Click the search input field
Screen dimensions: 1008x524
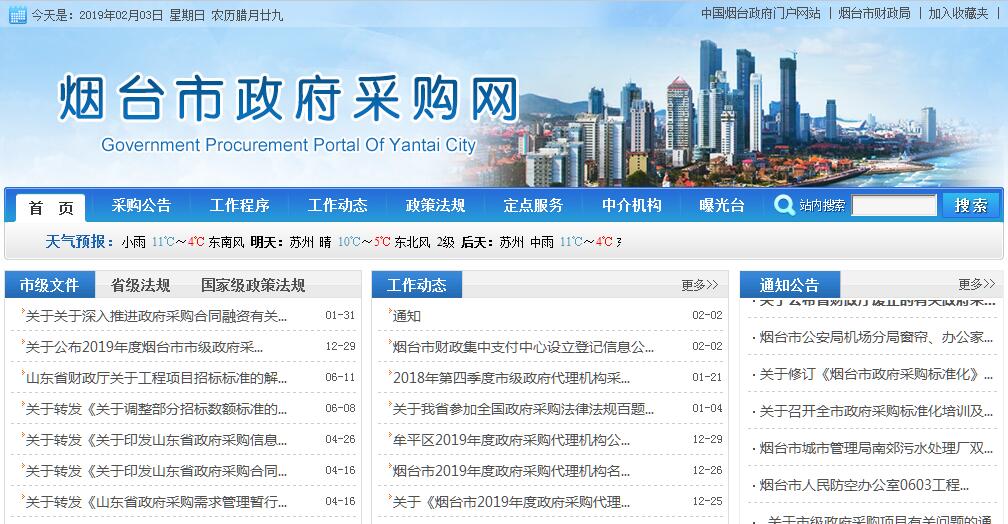[x=894, y=206]
